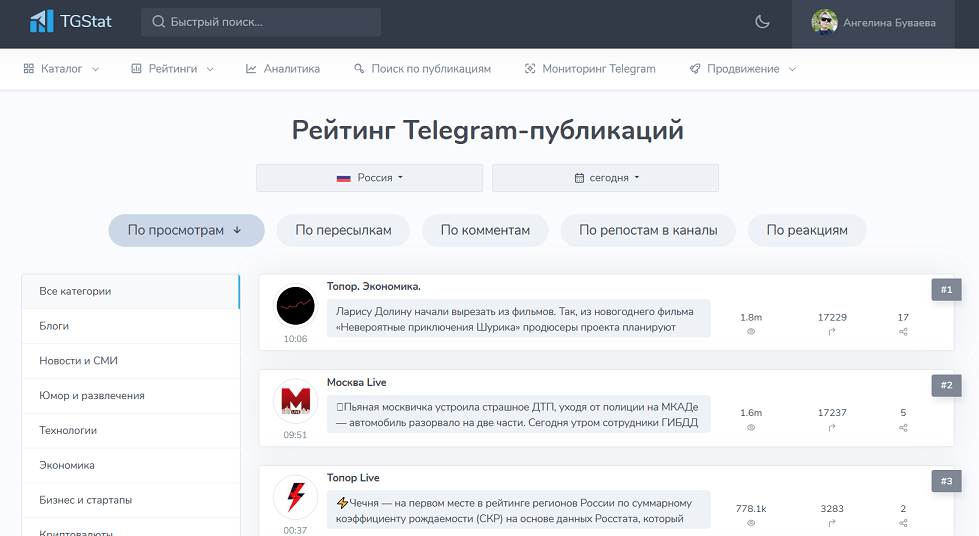Click the magnifier icon in quick search

pyautogui.click(x=158, y=22)
